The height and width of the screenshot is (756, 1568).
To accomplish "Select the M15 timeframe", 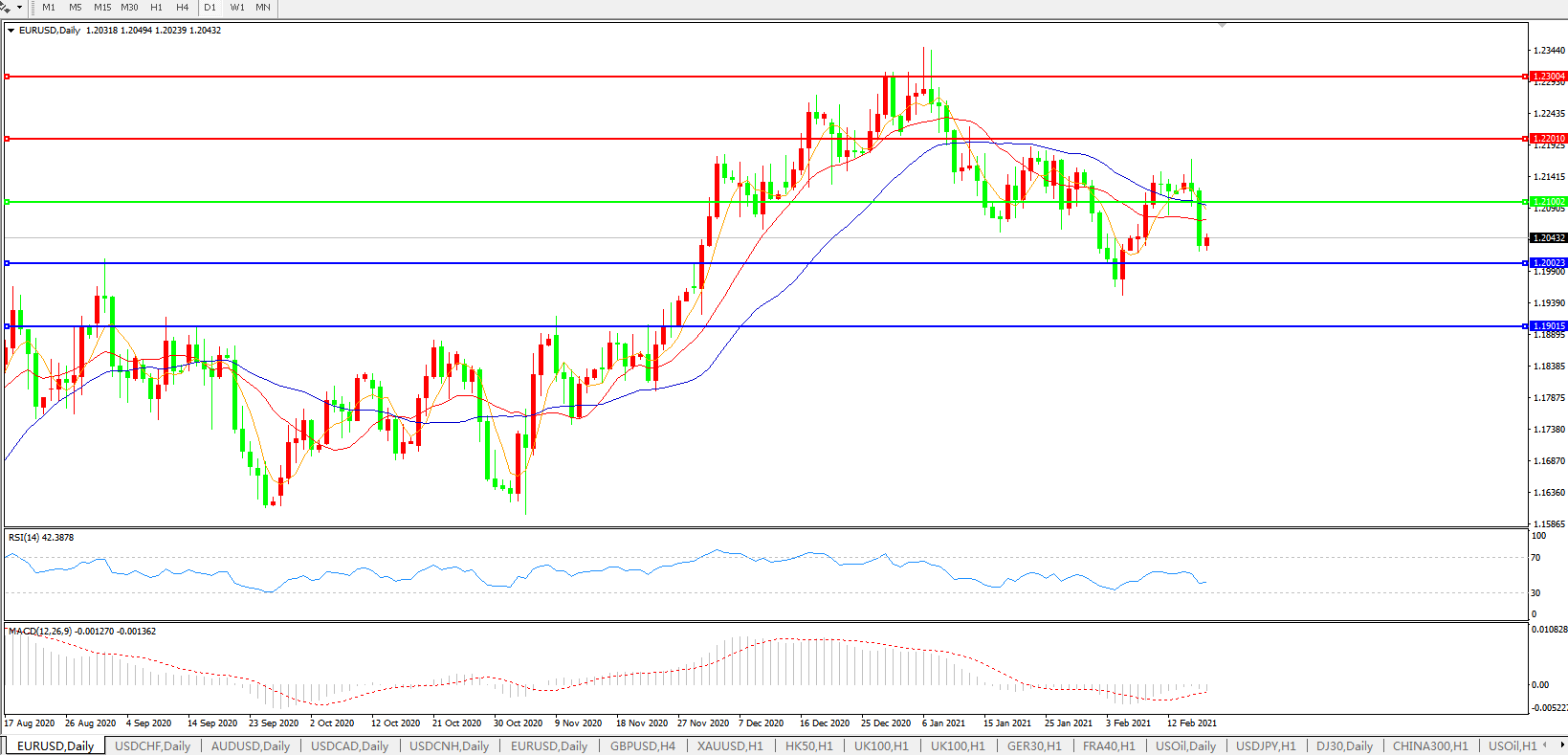I will pyautogui.click(x=102, y=7).
